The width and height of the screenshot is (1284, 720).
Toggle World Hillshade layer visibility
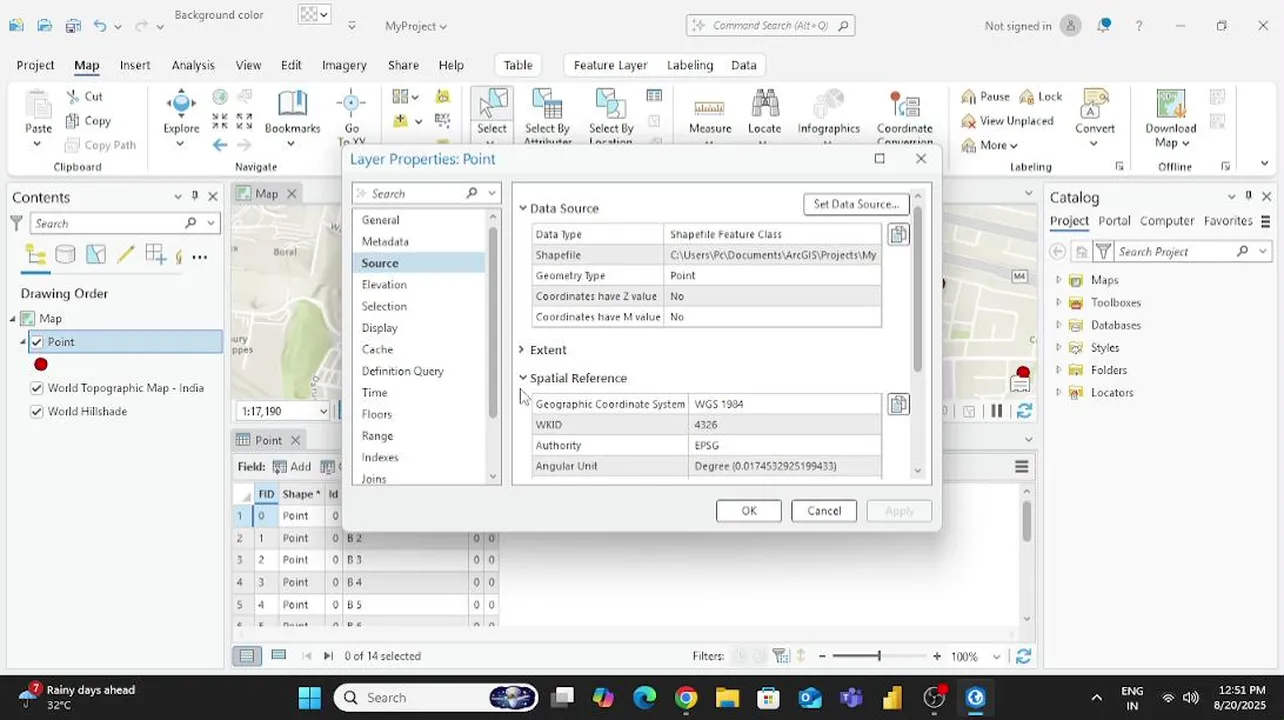(37, 411)
